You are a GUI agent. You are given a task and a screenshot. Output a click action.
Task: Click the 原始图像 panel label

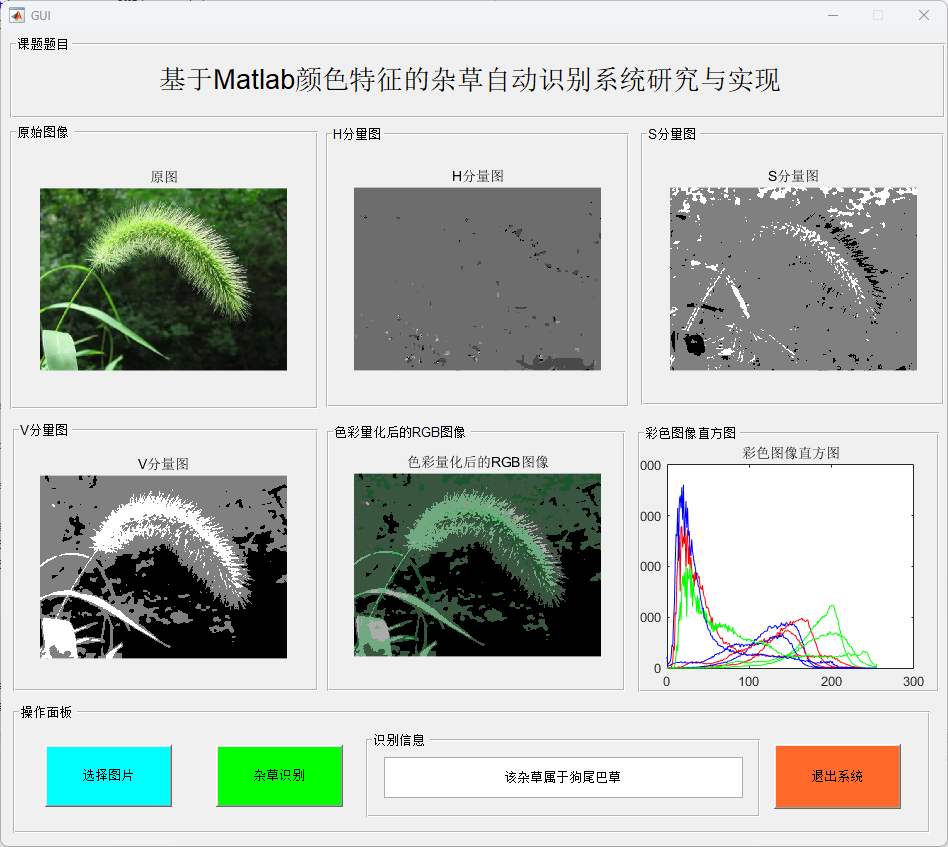click(x=43, y=133)
